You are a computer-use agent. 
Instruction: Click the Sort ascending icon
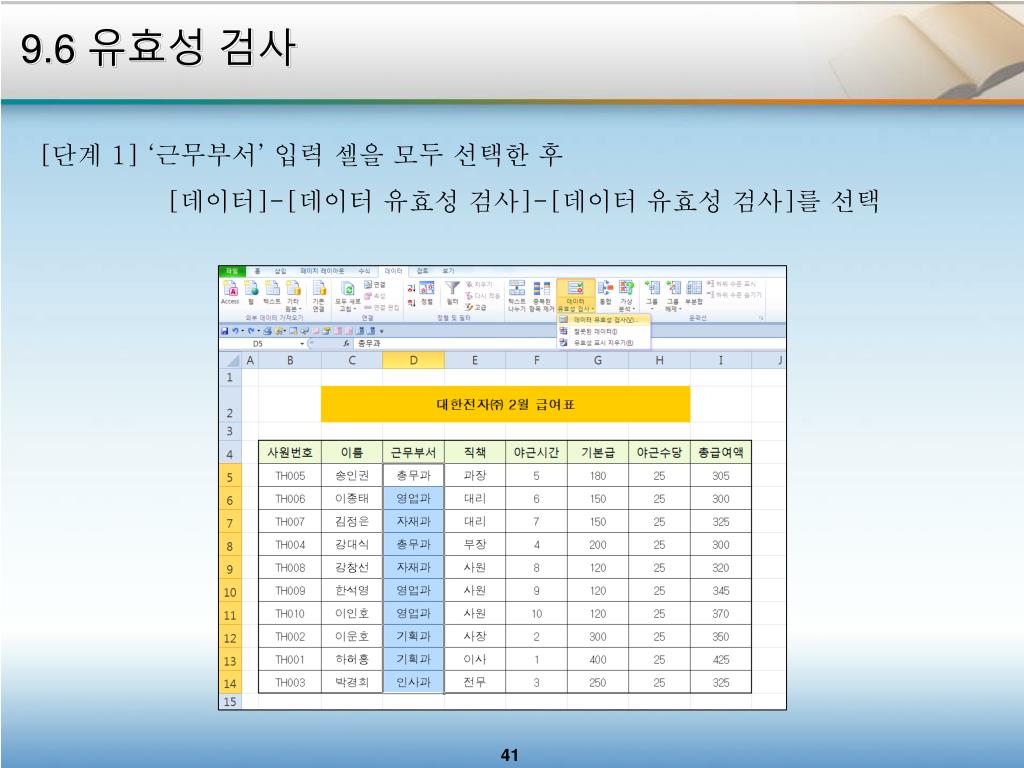[x=411, y=287]
